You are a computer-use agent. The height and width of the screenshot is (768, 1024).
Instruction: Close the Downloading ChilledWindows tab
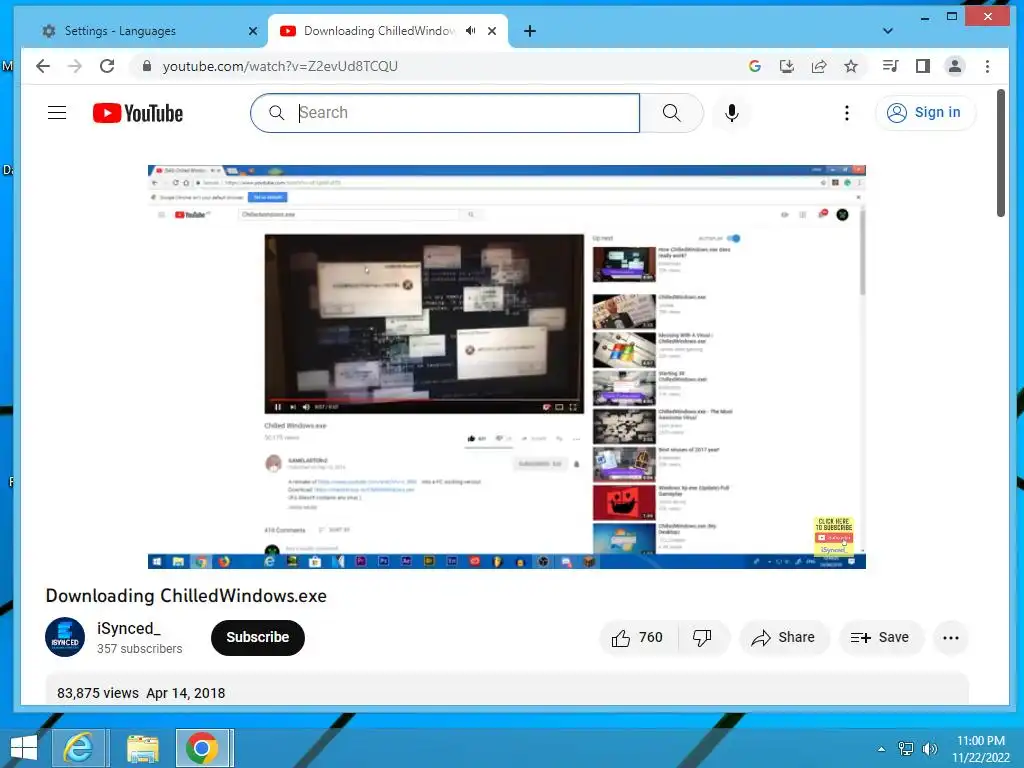click(x=492, y=31)
